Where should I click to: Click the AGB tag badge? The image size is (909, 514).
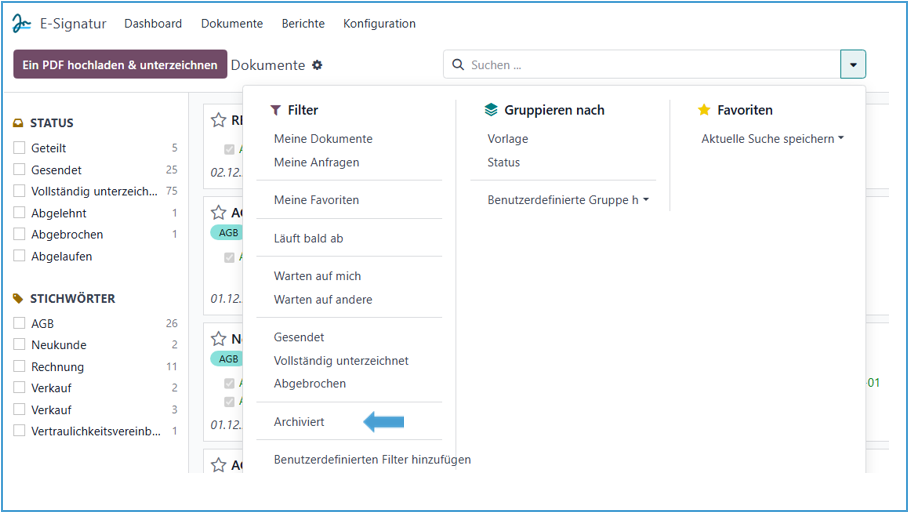[228, 232]
